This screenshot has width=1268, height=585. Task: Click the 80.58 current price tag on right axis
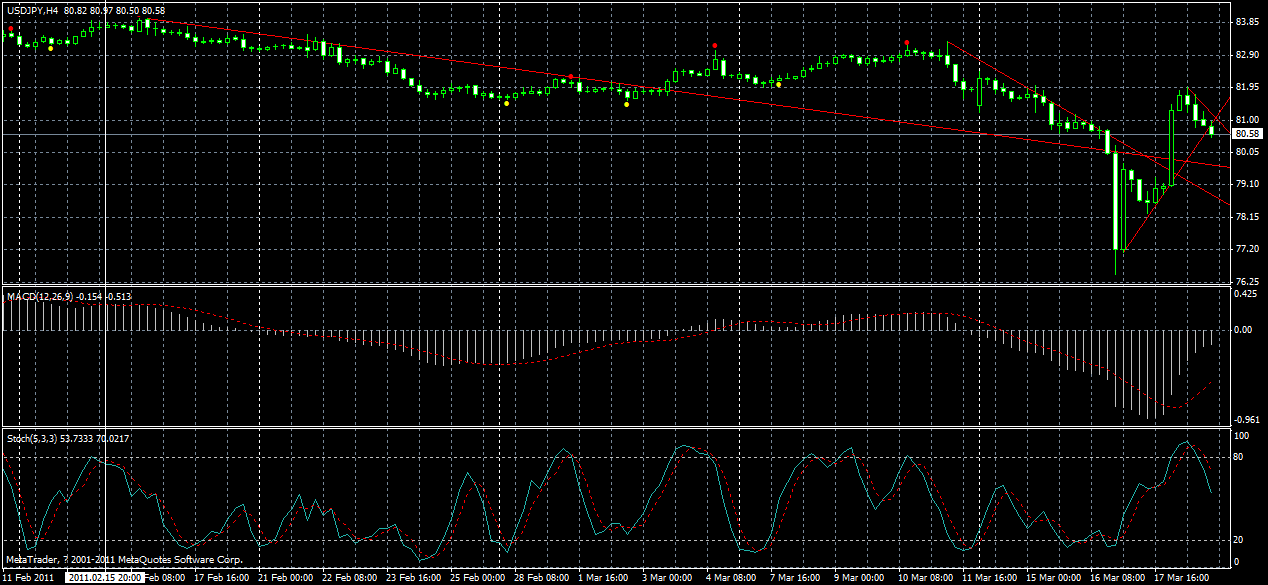click(1246, 131)
